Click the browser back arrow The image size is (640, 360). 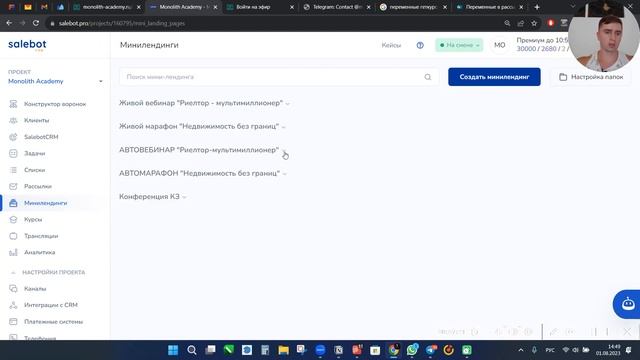pos(9,23)
